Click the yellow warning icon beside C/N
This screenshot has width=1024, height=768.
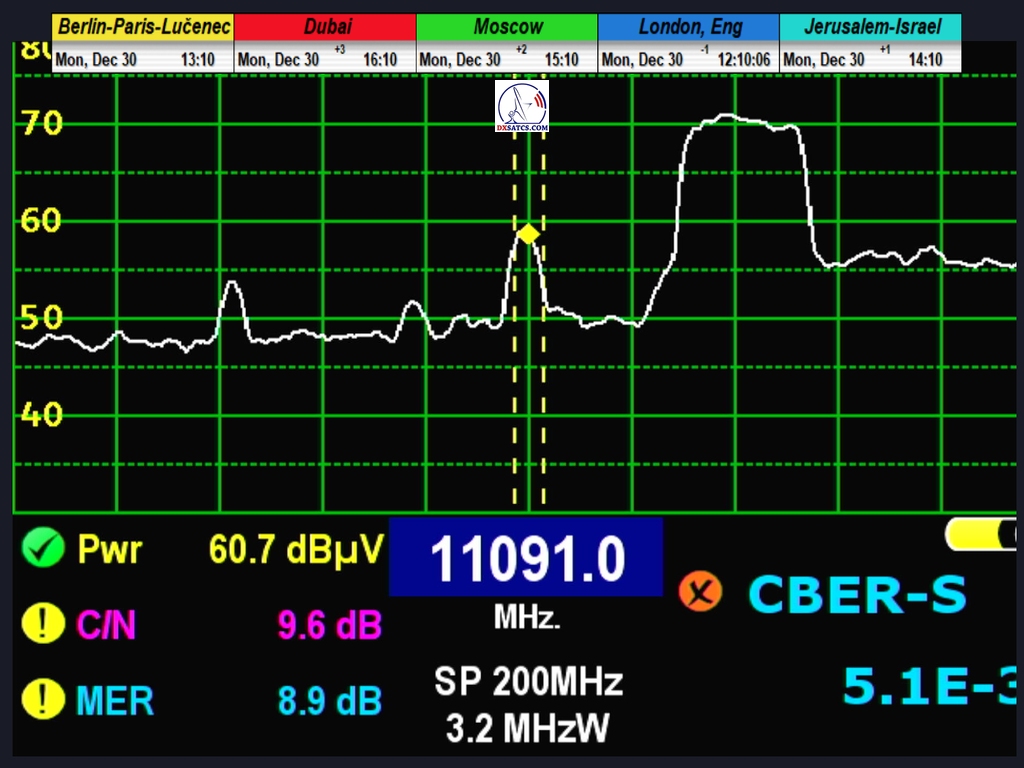point(42,624)
